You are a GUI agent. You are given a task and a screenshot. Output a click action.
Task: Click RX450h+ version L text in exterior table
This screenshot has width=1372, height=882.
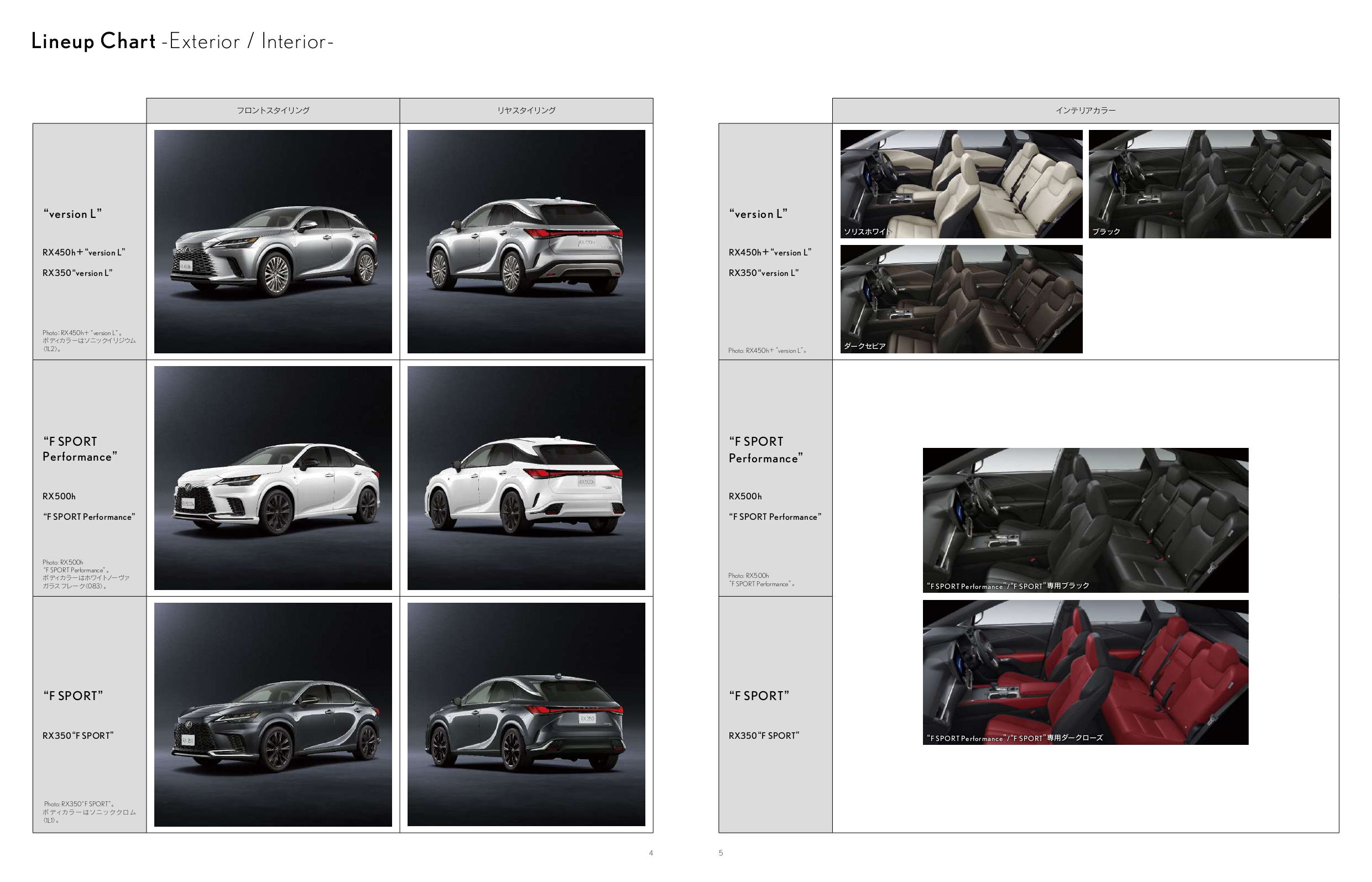pyautogui.click(x=84, y=253)
